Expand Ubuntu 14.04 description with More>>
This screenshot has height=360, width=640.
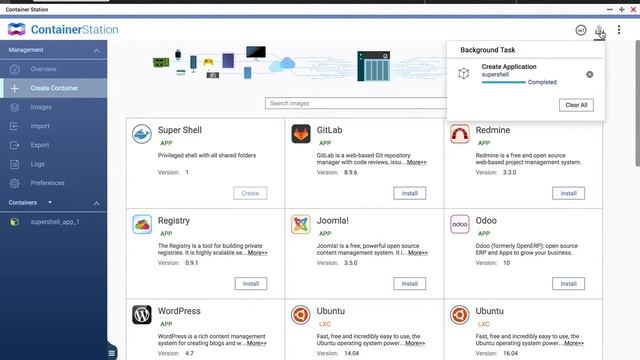point(415,343)
